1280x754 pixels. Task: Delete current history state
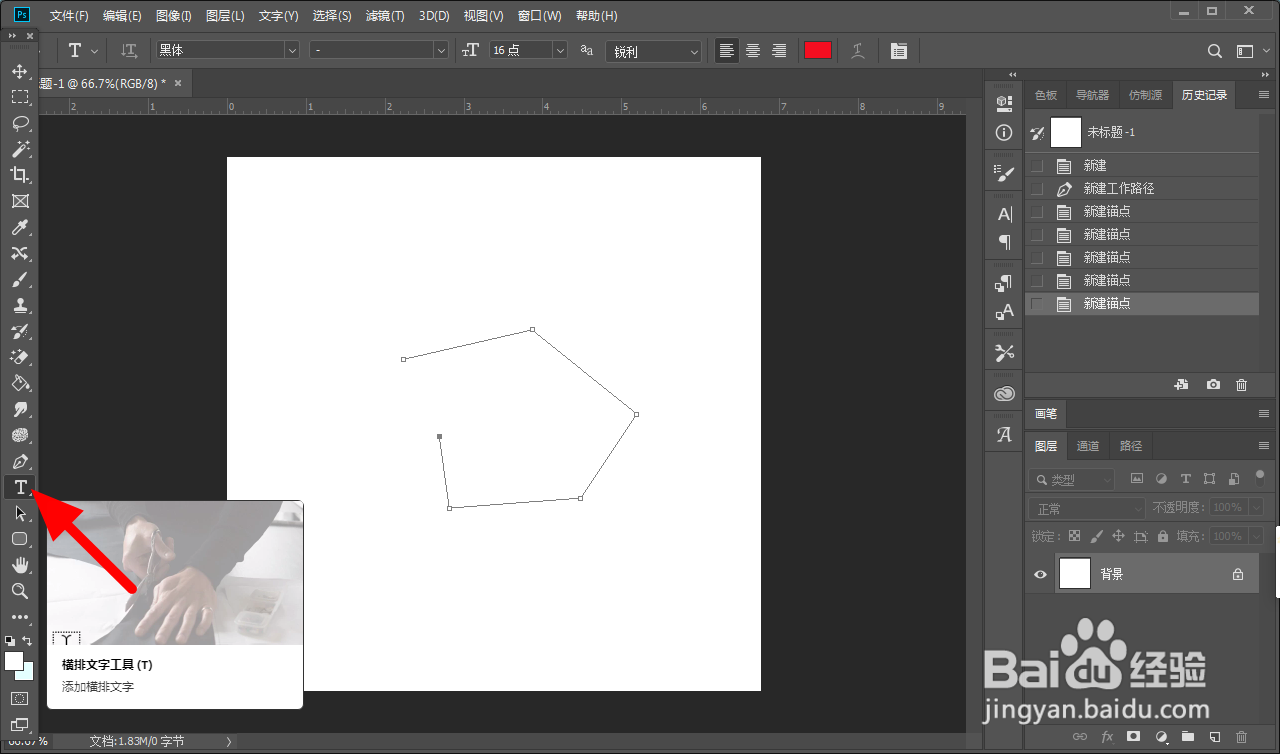coord(1241,384)
